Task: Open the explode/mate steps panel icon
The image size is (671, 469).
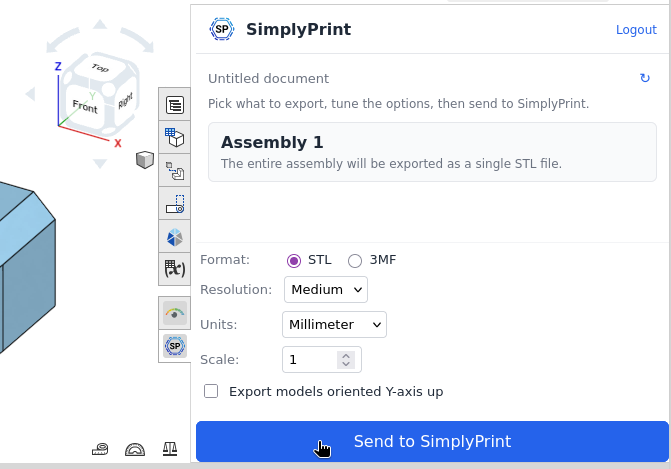Action: pos(175,171)
